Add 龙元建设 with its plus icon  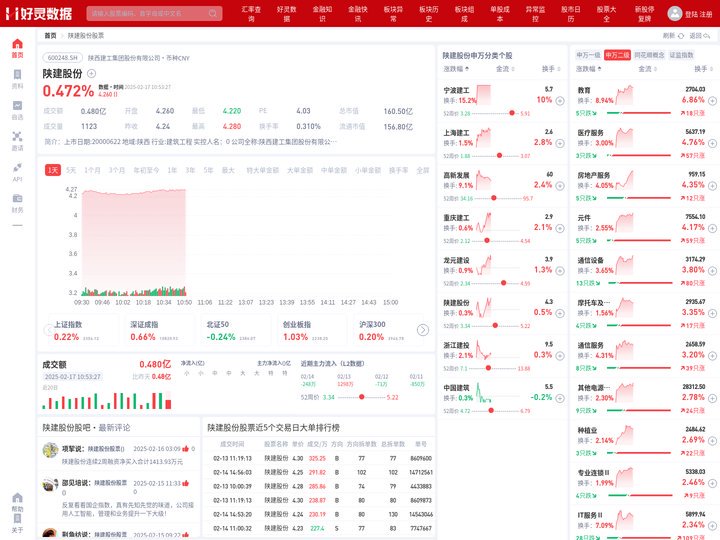[x=560, y=270]
